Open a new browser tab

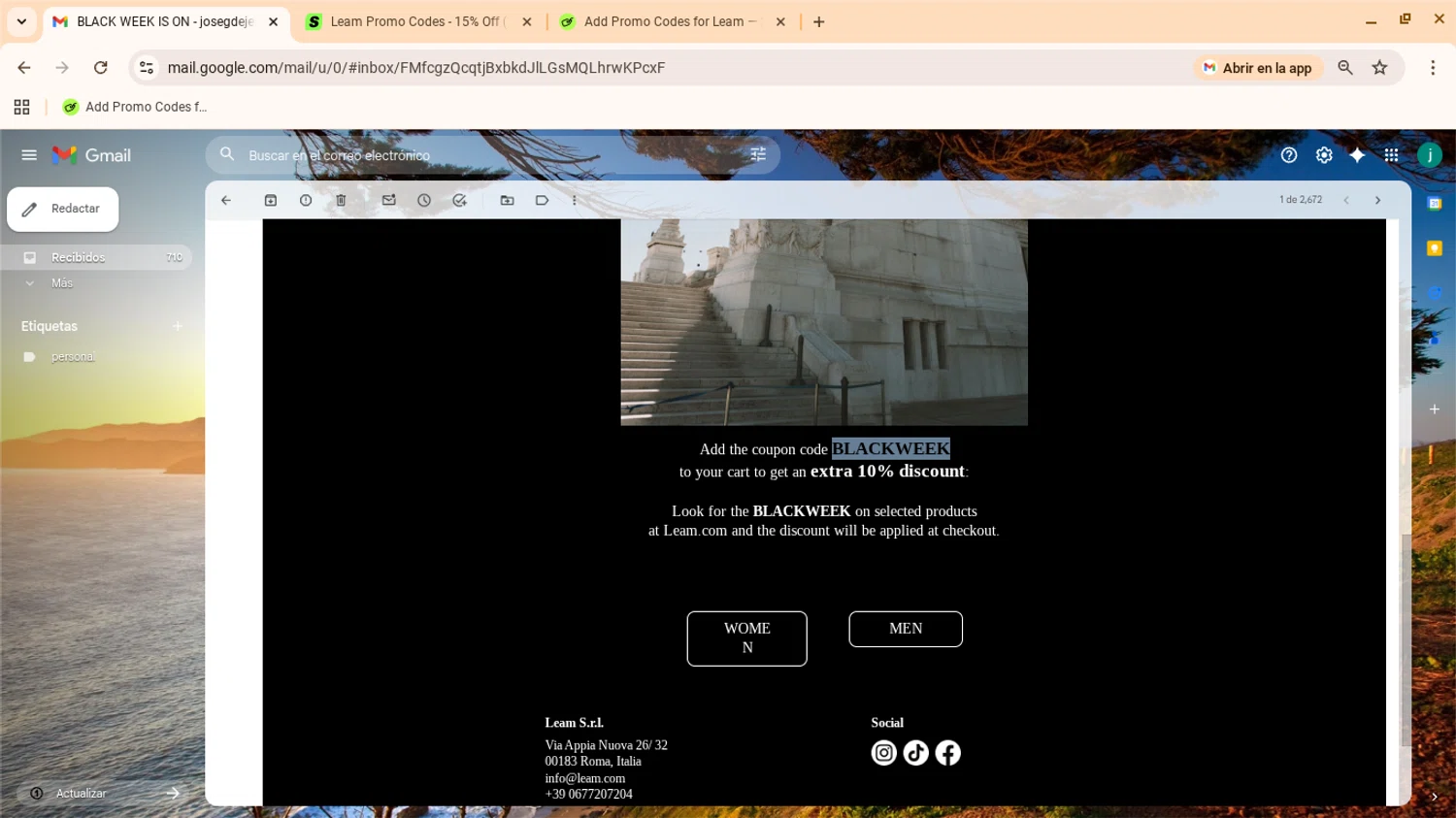click(819, 21)
